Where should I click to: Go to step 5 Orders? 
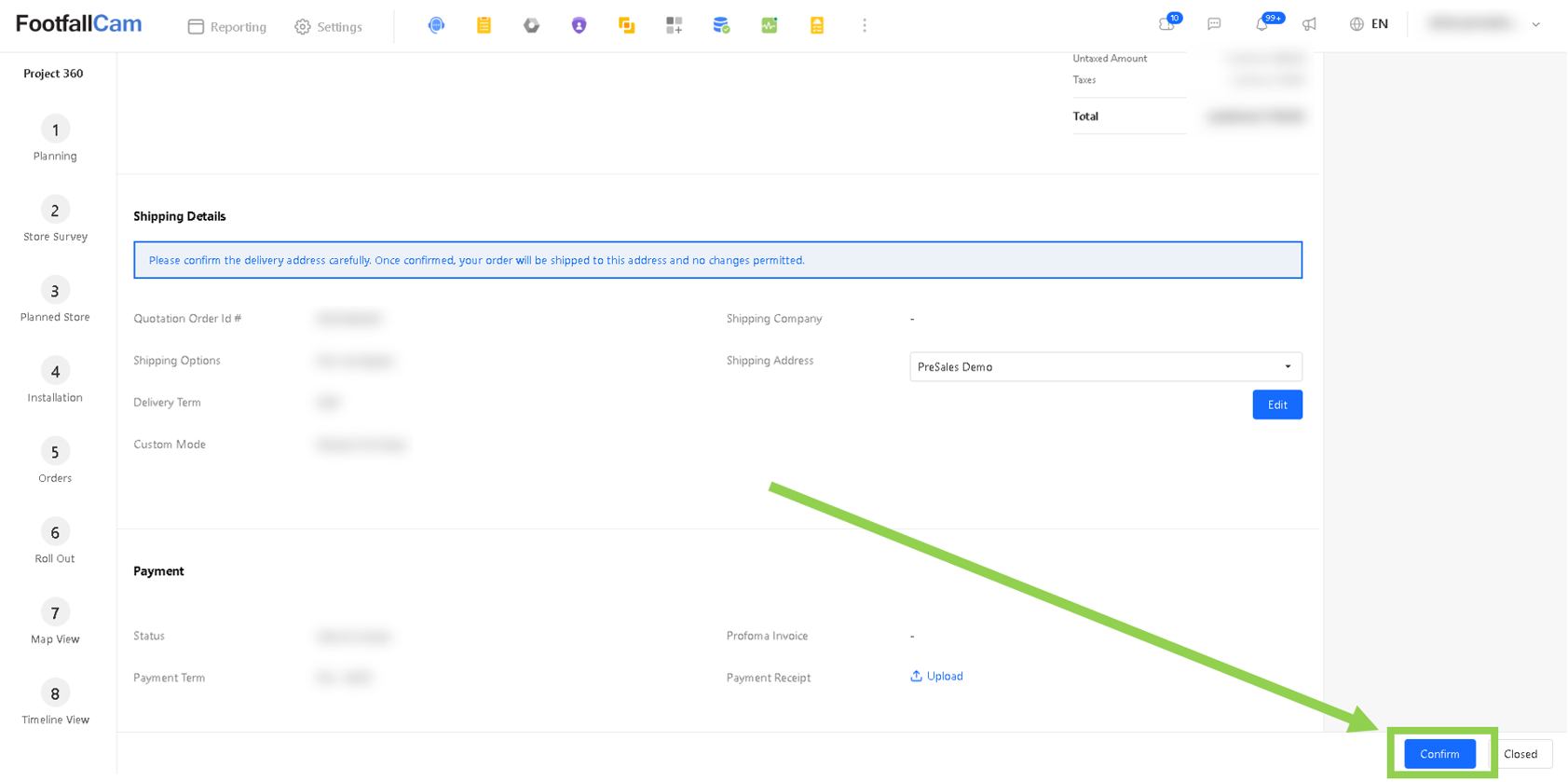click(55, 461)
